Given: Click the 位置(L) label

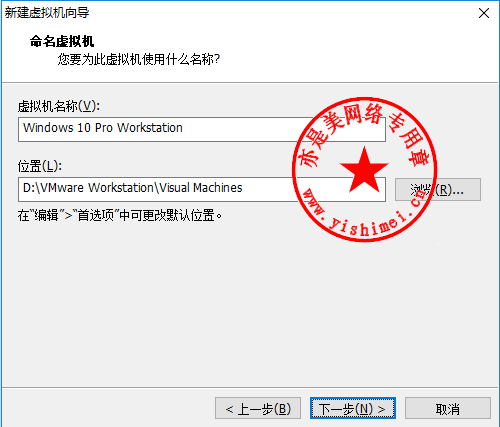Looking at the screenshot, I should pyautogui.click(x=40, y=166).
